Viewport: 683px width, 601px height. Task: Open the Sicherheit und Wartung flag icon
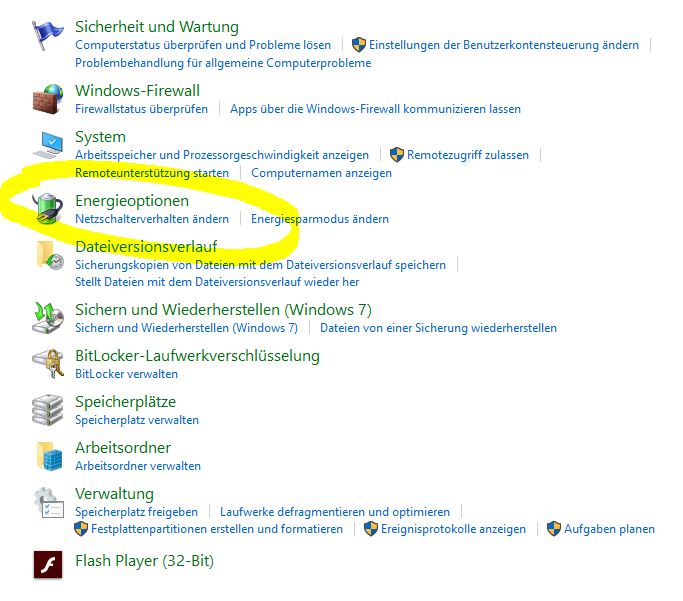coord(47,36)
